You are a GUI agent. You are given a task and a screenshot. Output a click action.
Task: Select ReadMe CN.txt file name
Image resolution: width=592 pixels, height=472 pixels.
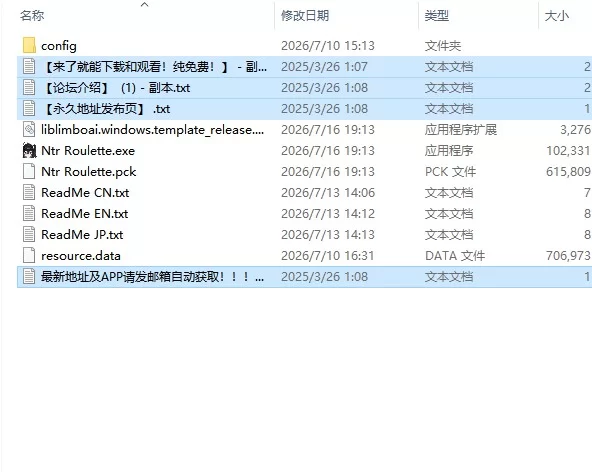[85, 193]
